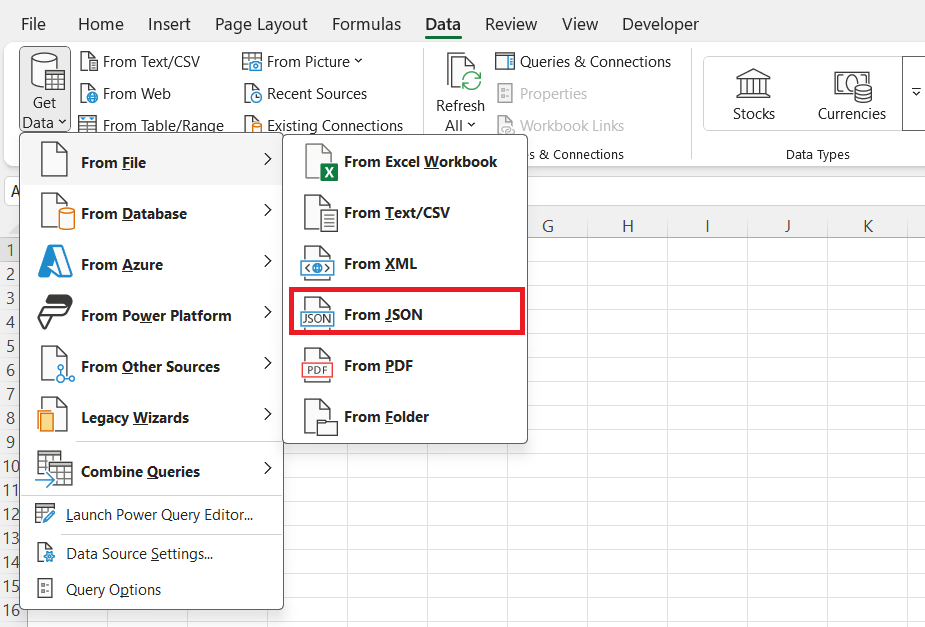
Task: Expand the Combine Queries submenu
Action: 152,470
